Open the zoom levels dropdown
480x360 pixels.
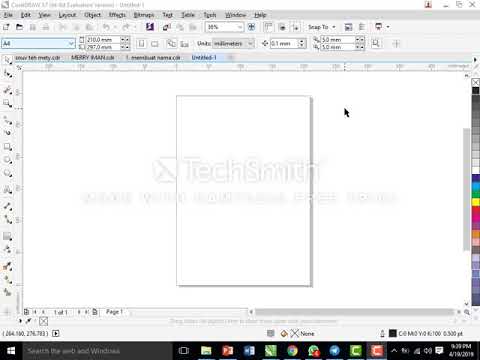(240, 27)
